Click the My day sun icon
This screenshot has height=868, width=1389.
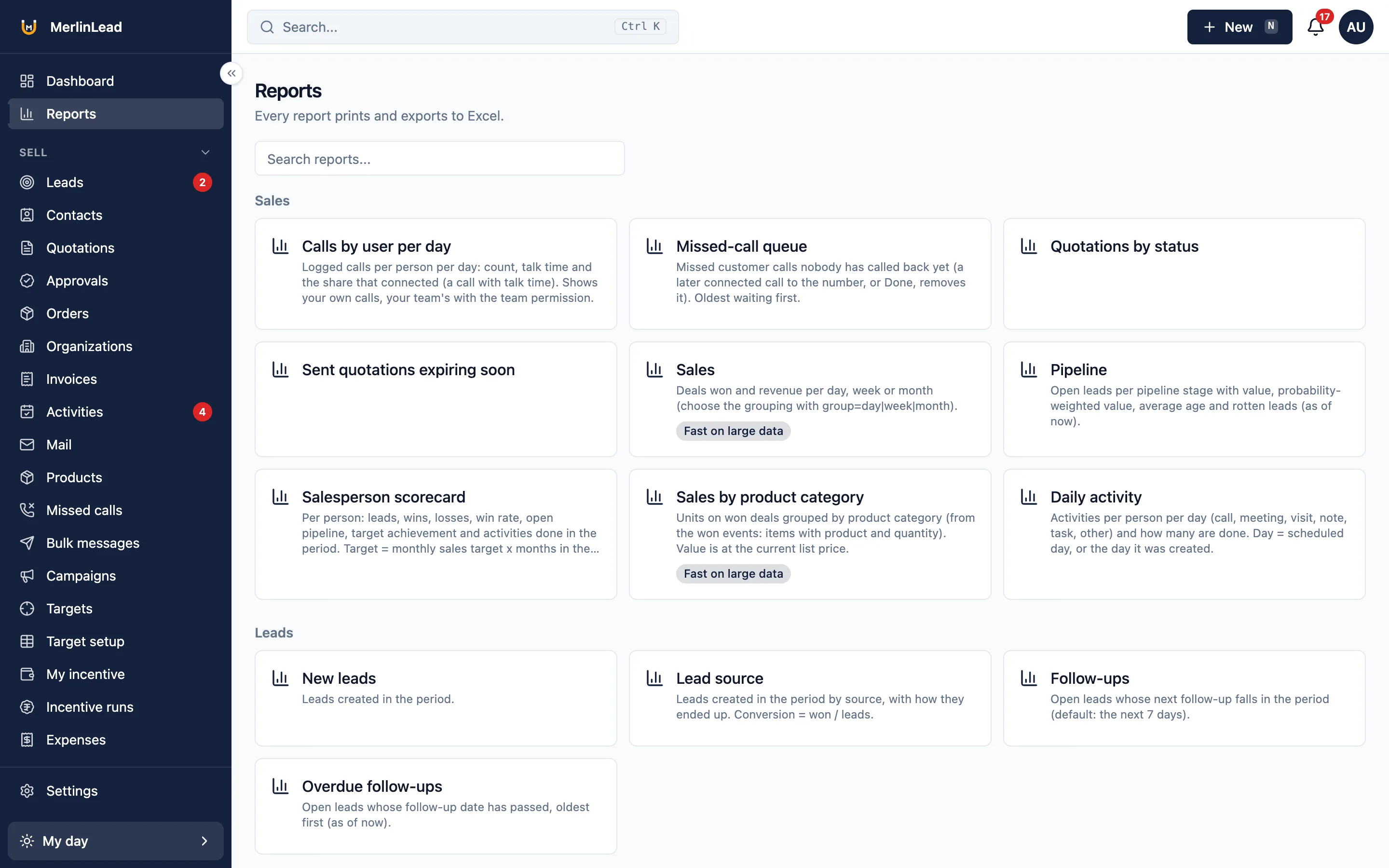(x=27, y=841)
